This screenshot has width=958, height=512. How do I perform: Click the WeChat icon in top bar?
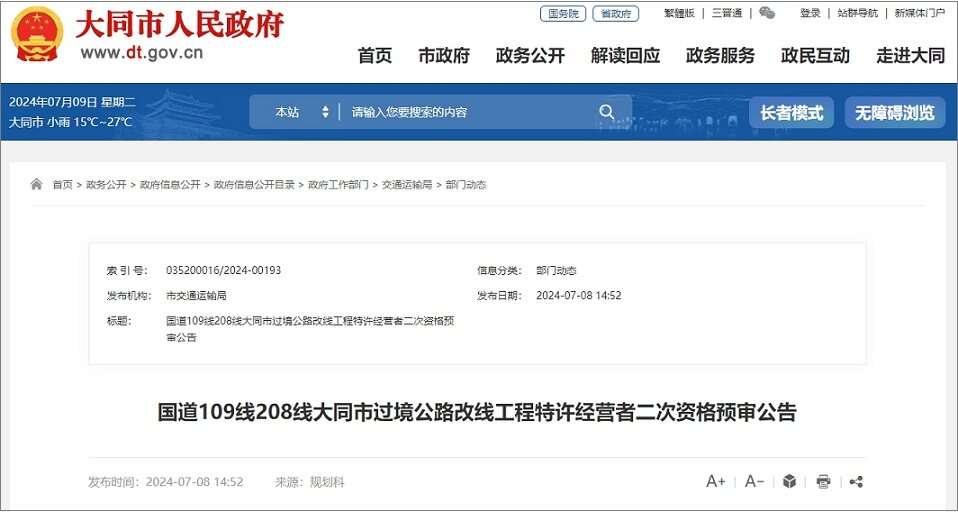point(767,13)
